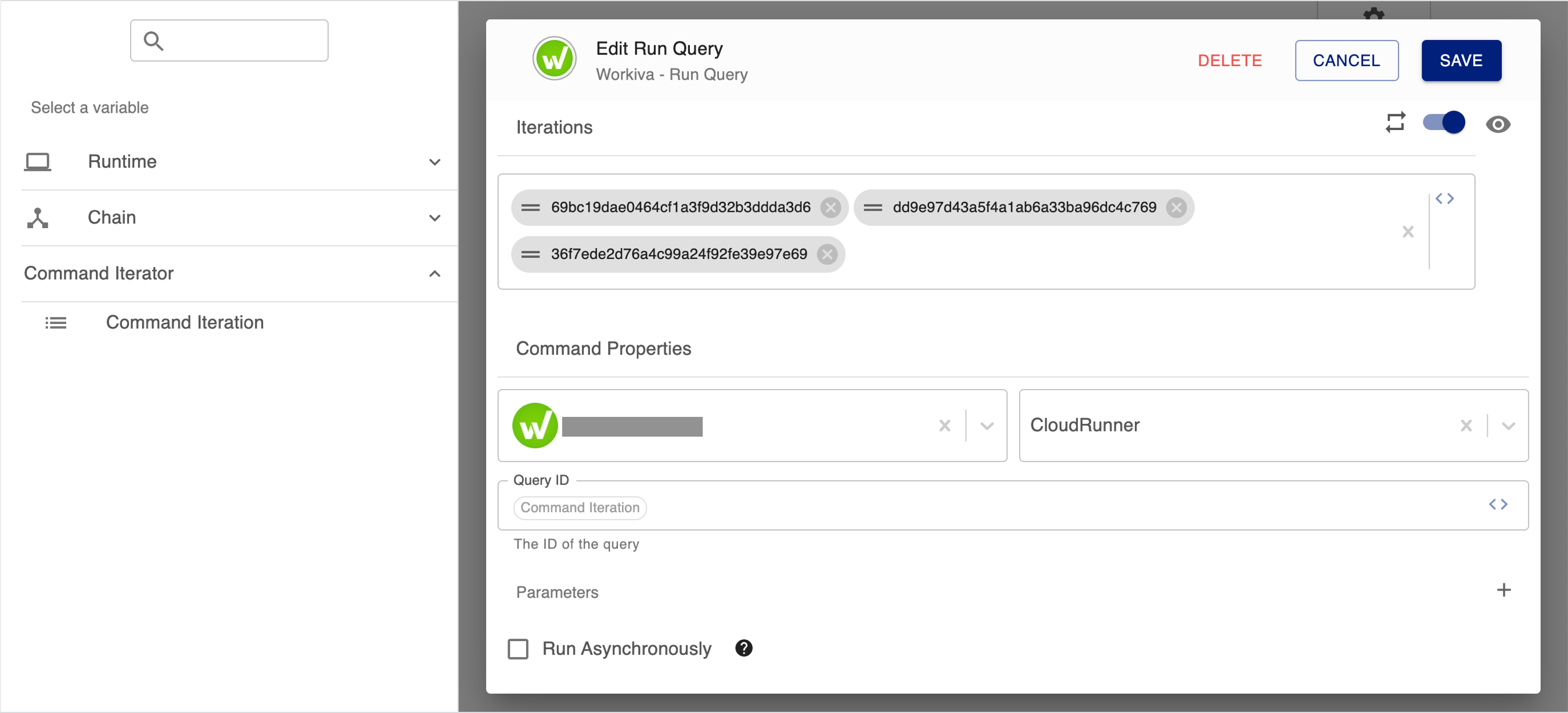
Task: Click the help icon beside Run Asynchronously
Action: click(x=743, y=648)
